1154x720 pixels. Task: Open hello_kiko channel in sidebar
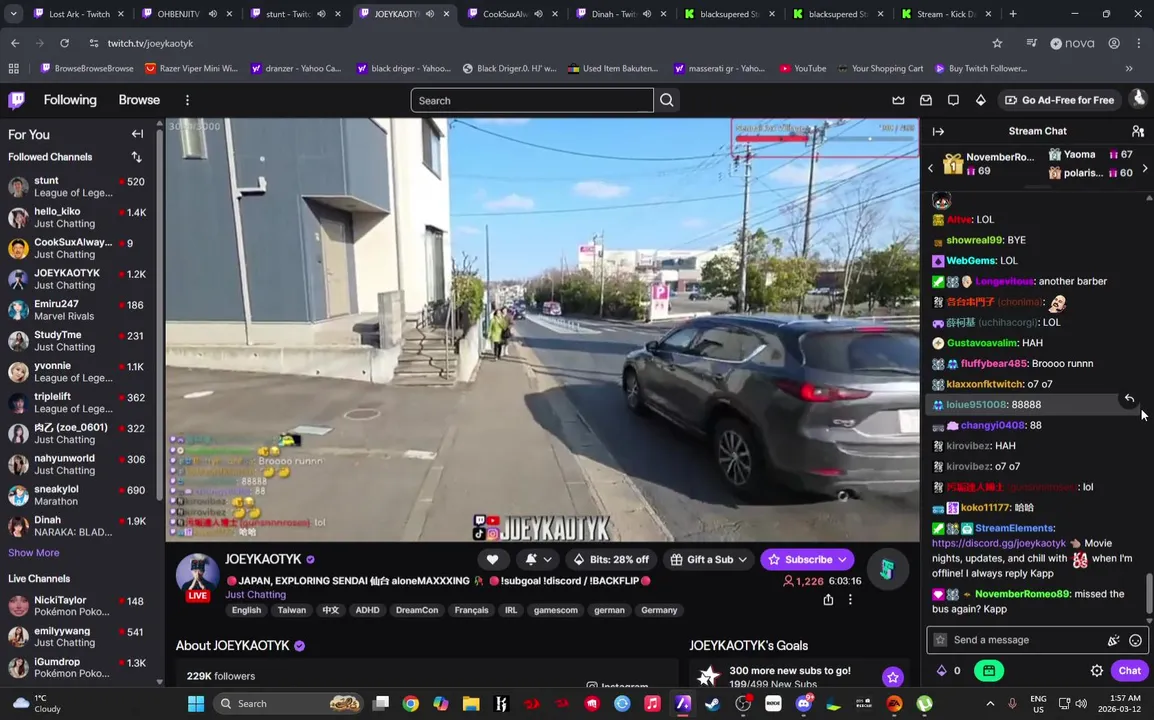coord(77,217)
